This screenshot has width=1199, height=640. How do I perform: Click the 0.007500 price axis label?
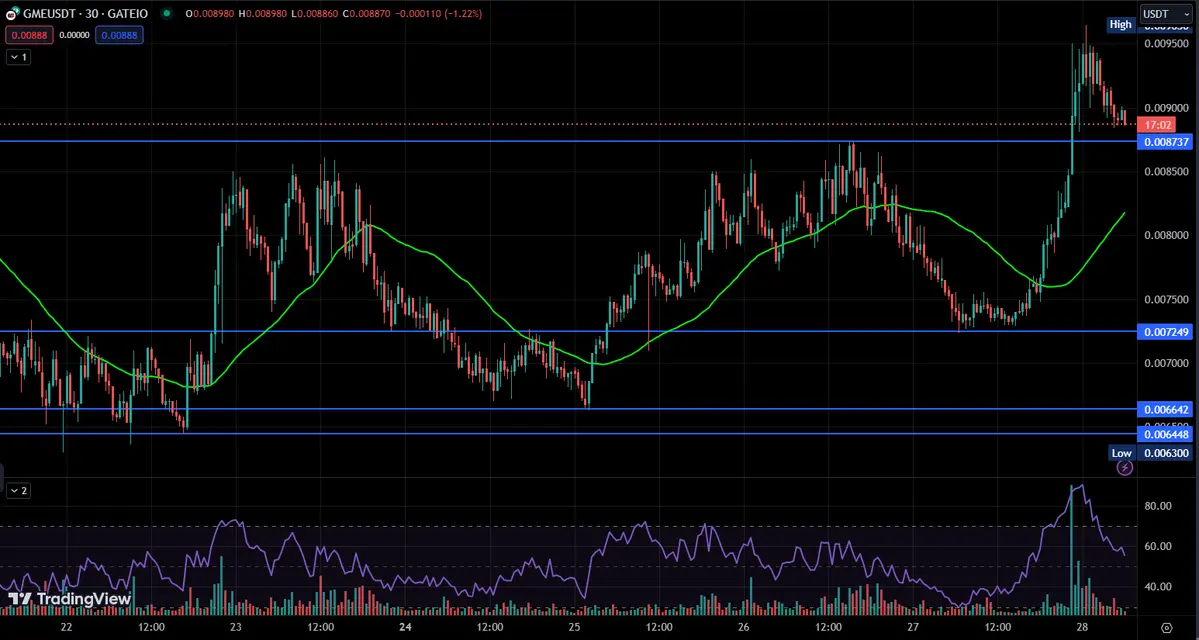pyautogui.click(x=1166, y=300)
